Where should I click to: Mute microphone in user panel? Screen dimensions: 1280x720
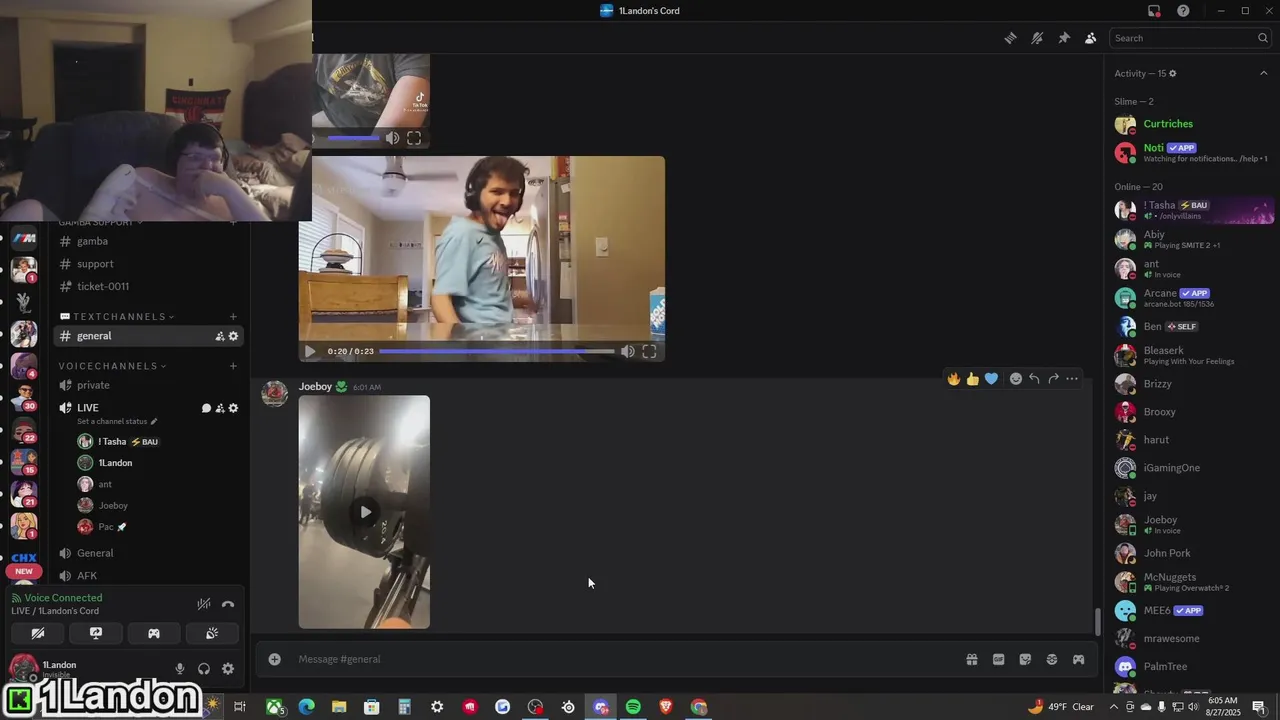pos(180,669)
